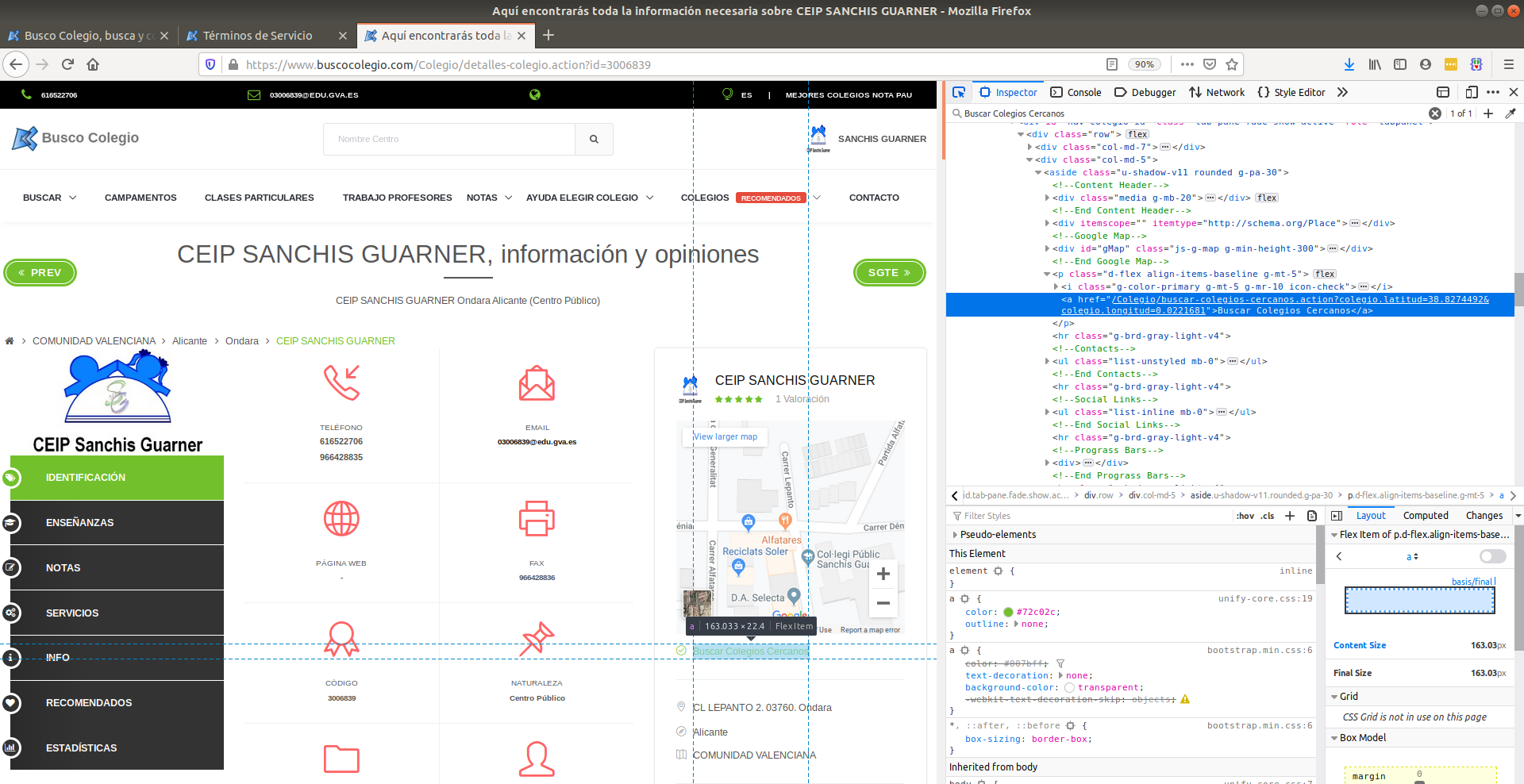
Task: Toggle reader view in address bar
Action: point(1112,64)
